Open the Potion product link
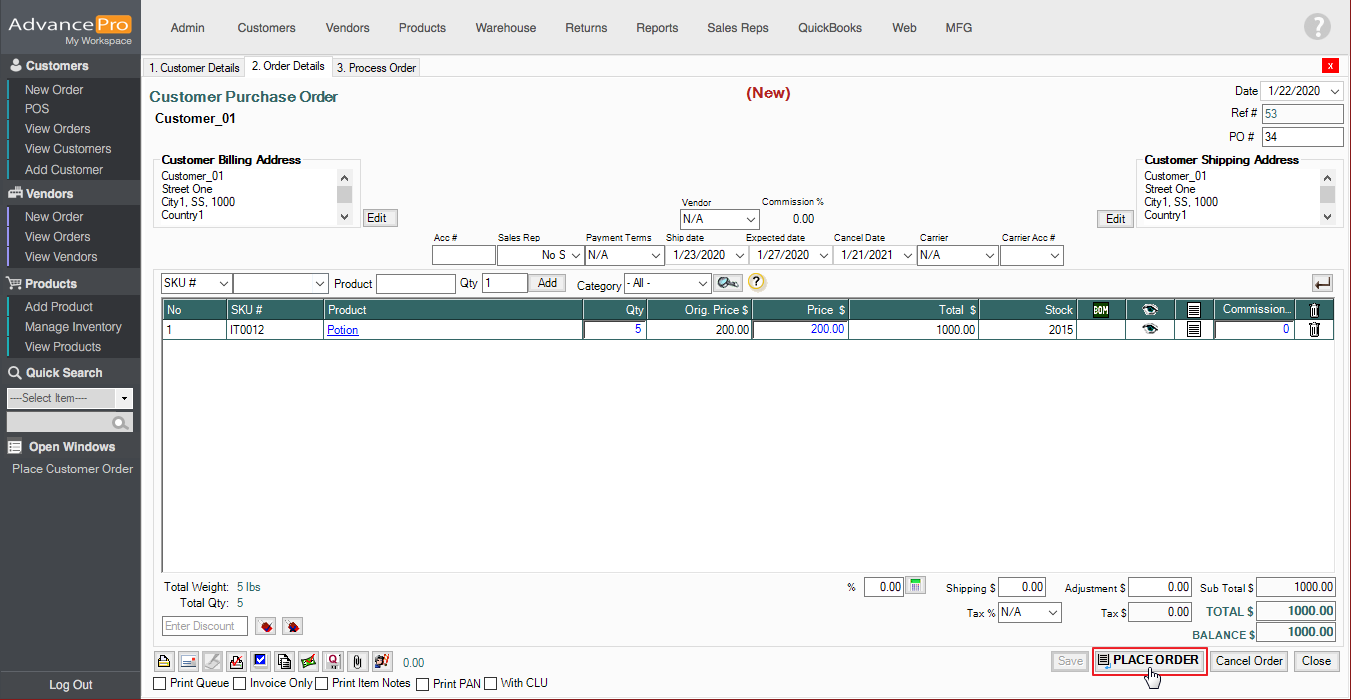The width and height of the screenshot is (1351, 700). click(x=342, y=330)
